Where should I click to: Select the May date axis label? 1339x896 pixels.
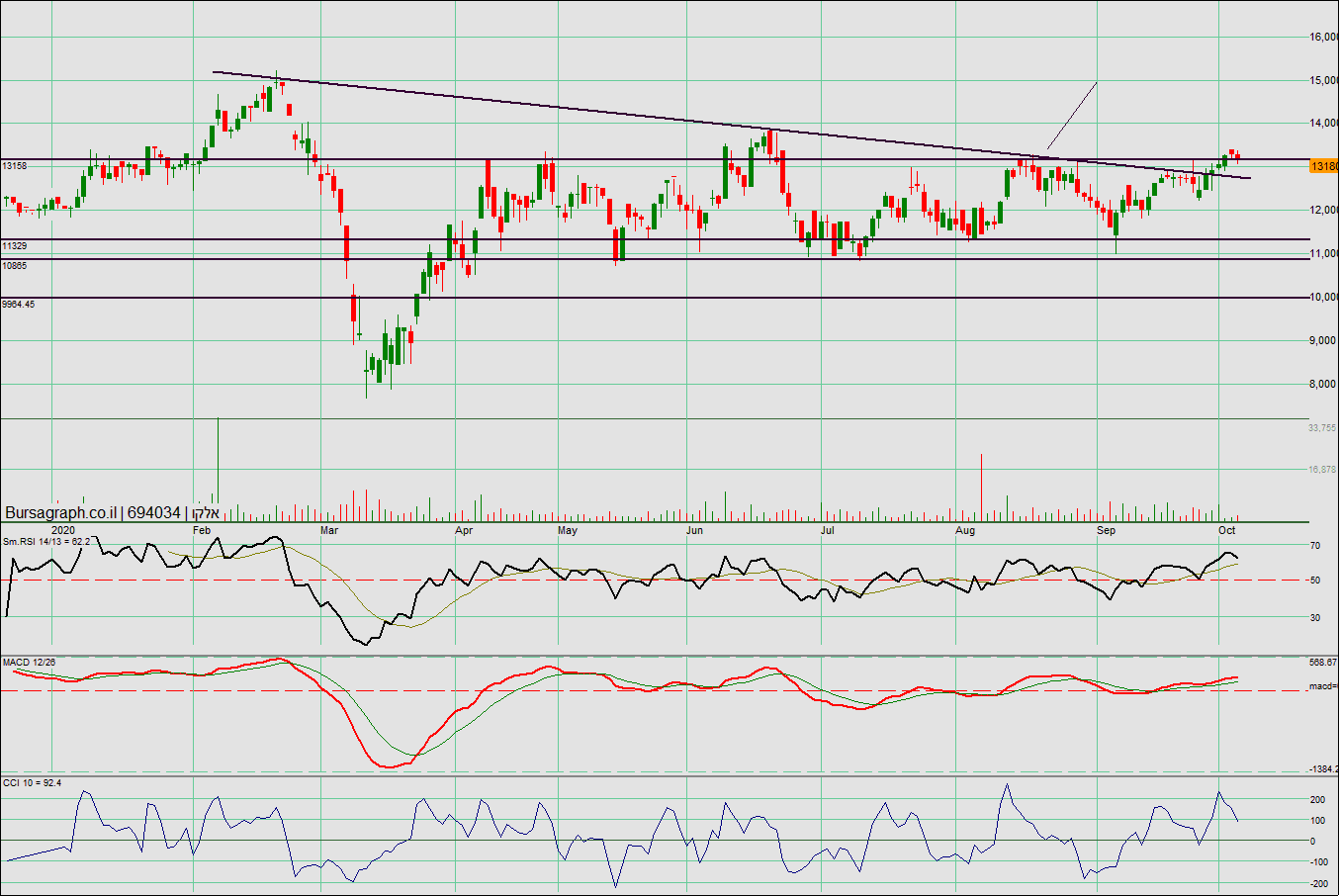(x=568, y=531)
